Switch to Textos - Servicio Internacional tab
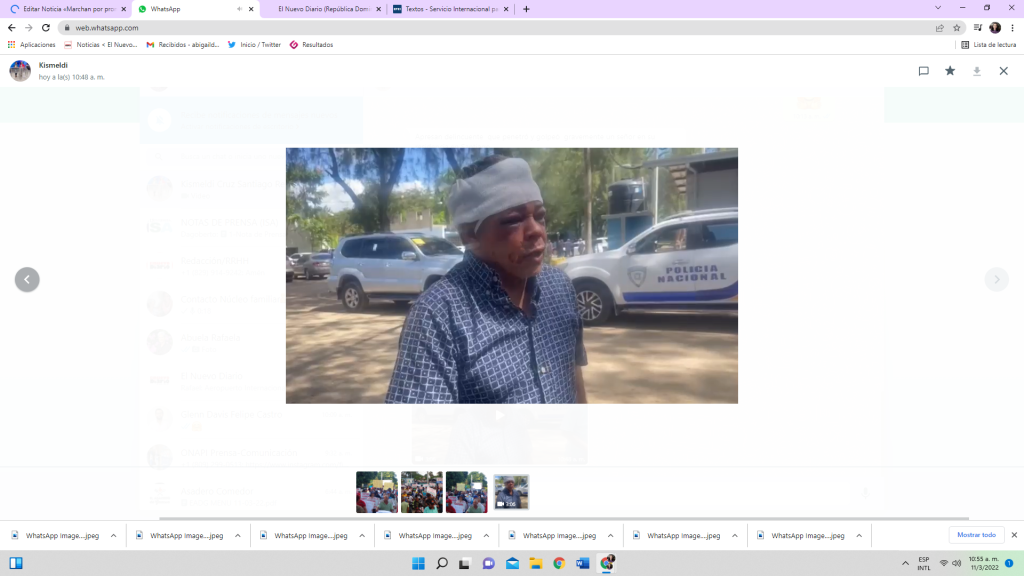The height and width of the screenshot is (576, 1024). (445, 9)
